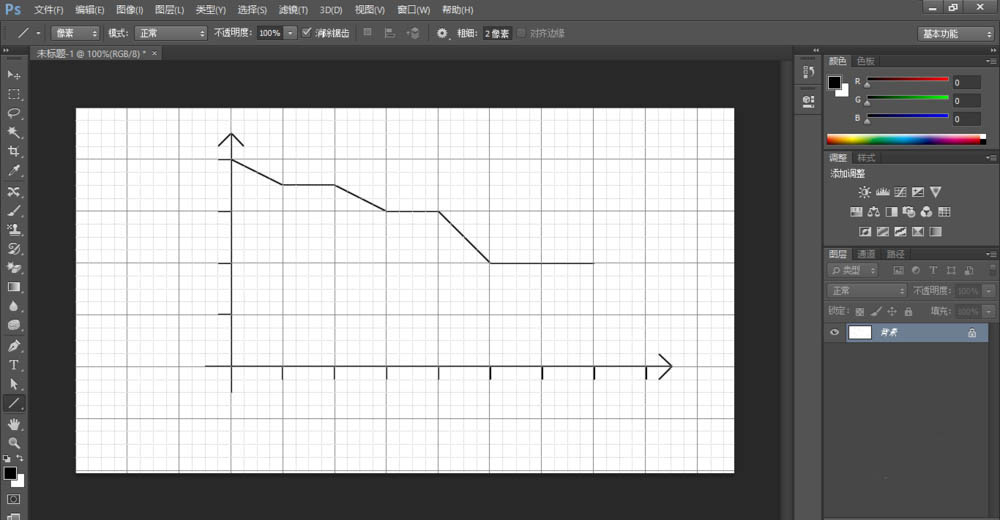Hide the background layer with eye icon
This screenshot has height=520, width=1000.
(834, 332)
